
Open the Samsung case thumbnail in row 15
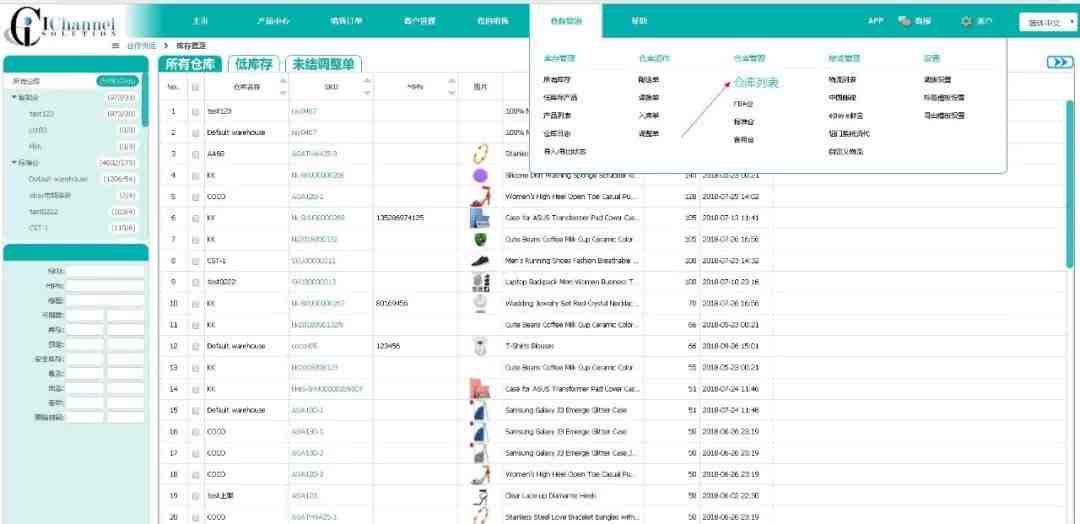(x=480, y=410)
